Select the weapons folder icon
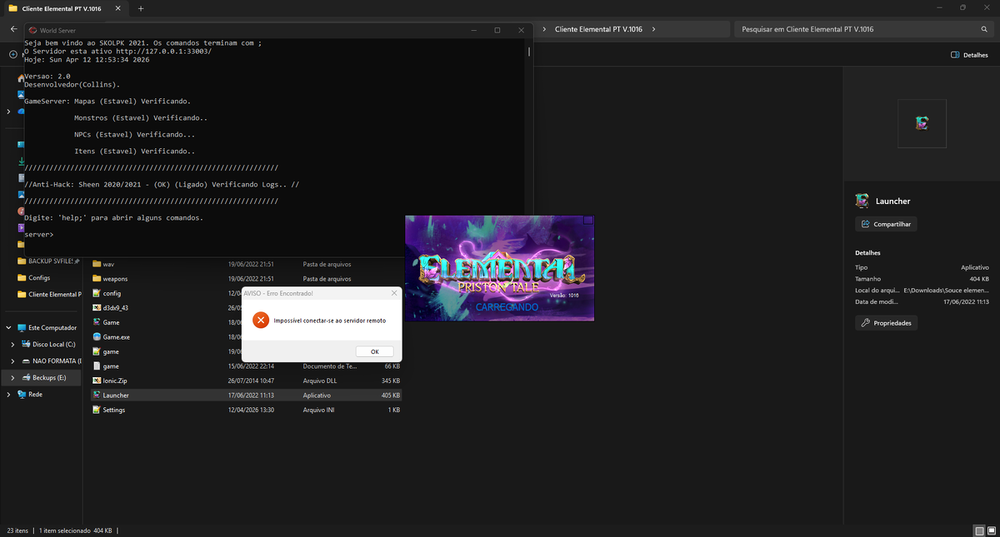Image resolution: width=1000 pixels, height=537 pixels. [x=96, y=278]
